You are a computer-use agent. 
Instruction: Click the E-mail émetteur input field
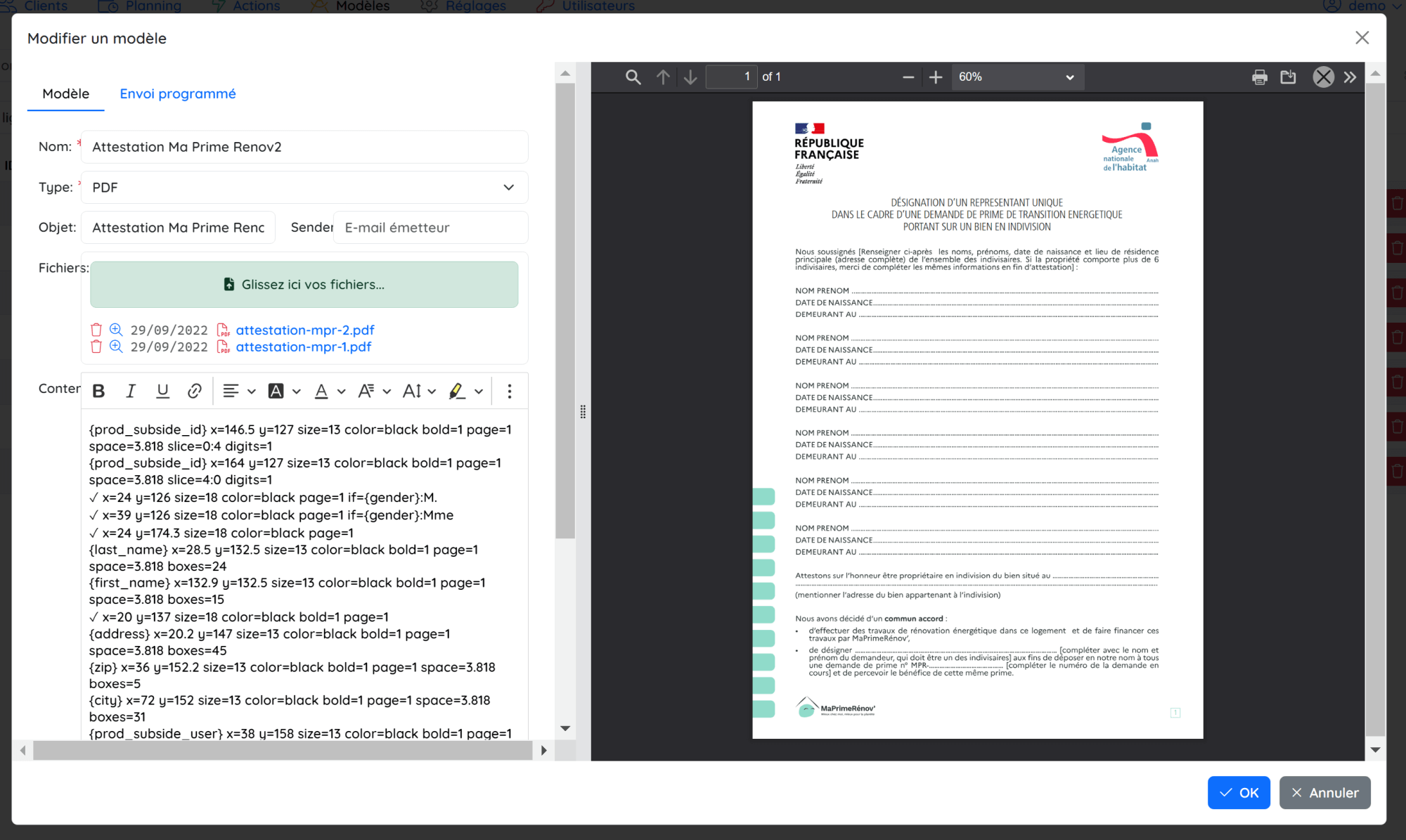point(430,228)
